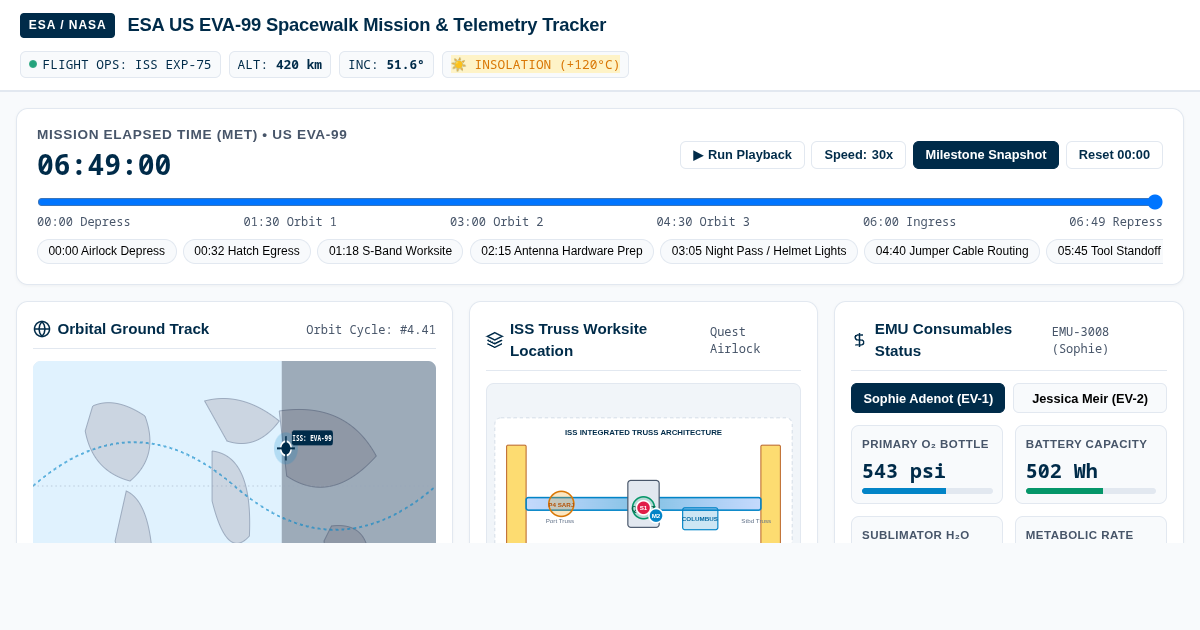
Task: Click the ISS: EVA-99 label on the map
Action: [312, 438]
